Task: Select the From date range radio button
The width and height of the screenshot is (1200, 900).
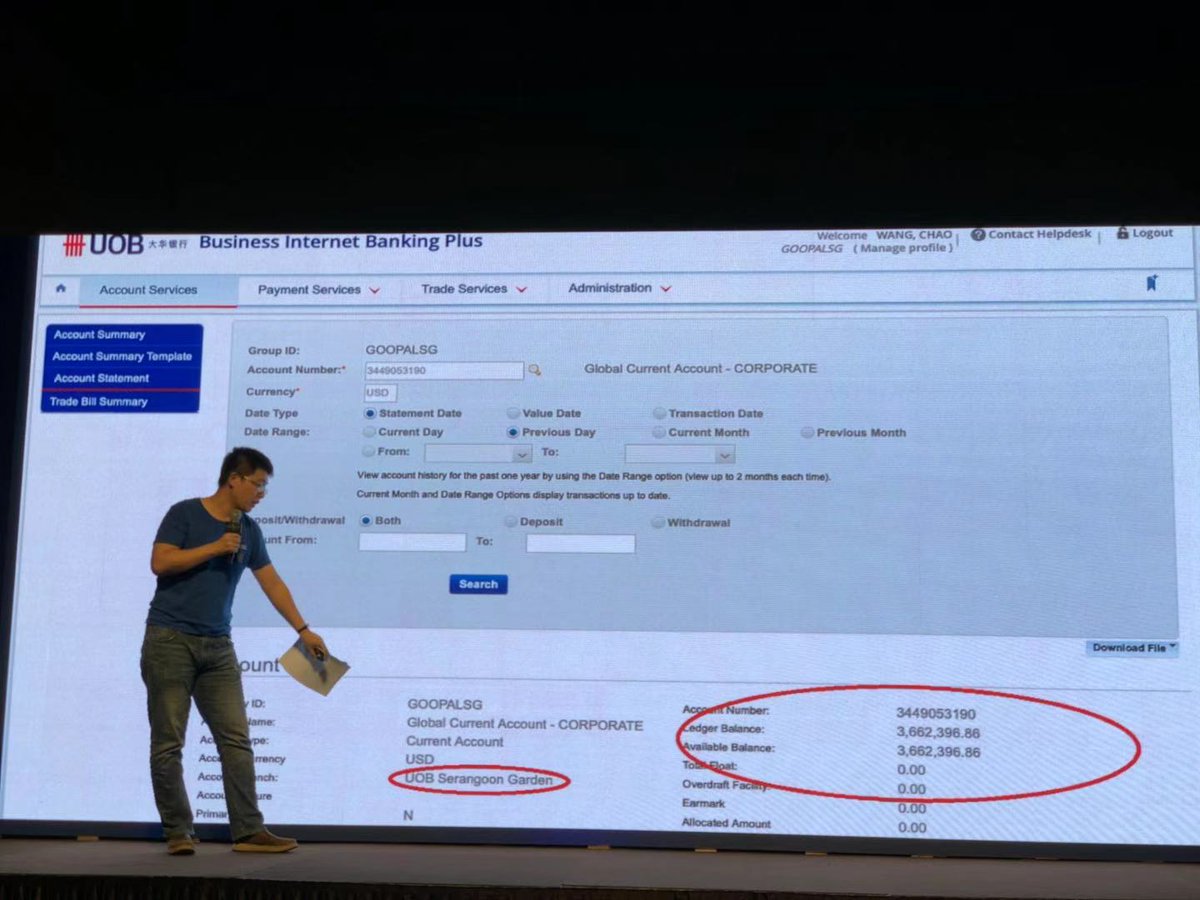Action: point(370,452)
